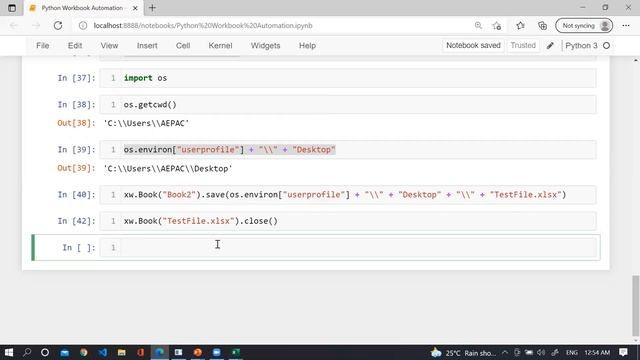Show hidden system tray icons
Viewport: 640px width, 360px height.
pyautogui.click(x=505, y=352)
